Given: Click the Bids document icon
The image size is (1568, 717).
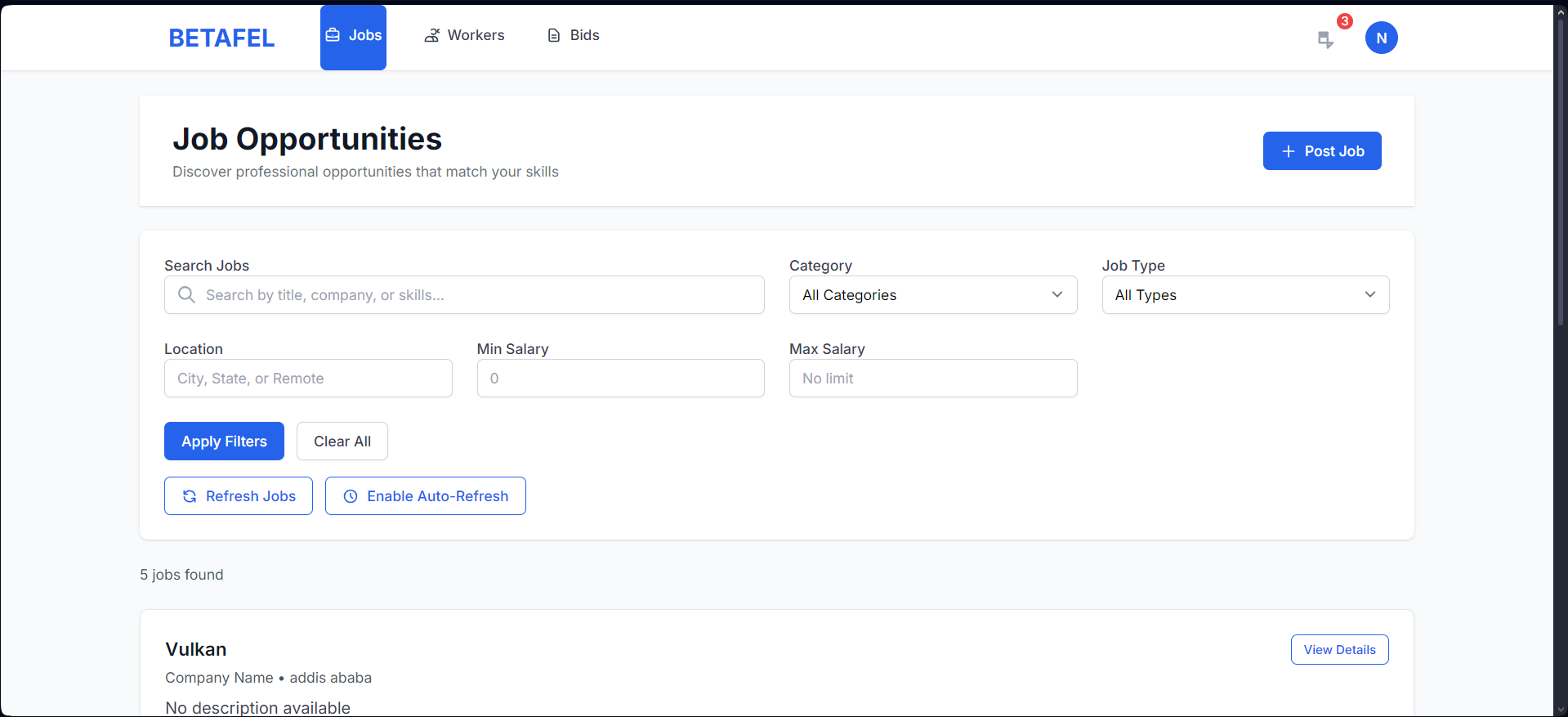Looking at the screenshot, I should [554, 35].
